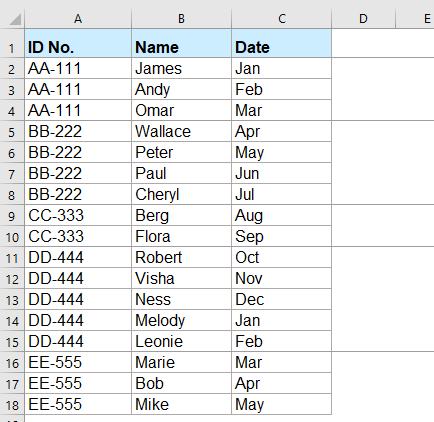Select cell containing Melody
434x422 pixels.
pyautogui.click(x=181, y=320)
